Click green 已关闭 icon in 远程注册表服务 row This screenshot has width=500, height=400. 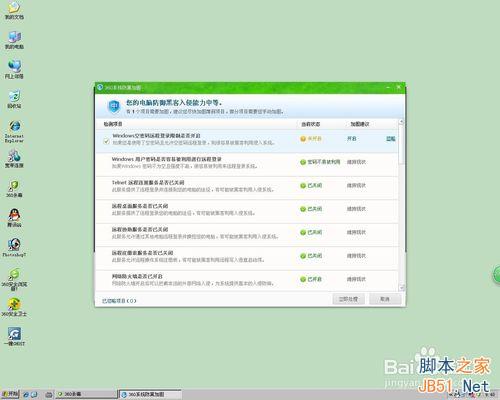pos(303,256)
